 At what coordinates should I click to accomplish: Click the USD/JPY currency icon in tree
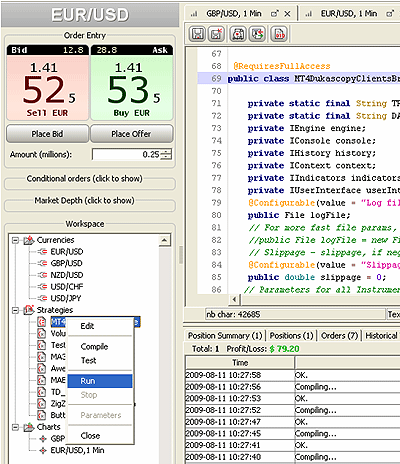click(42, 298)
